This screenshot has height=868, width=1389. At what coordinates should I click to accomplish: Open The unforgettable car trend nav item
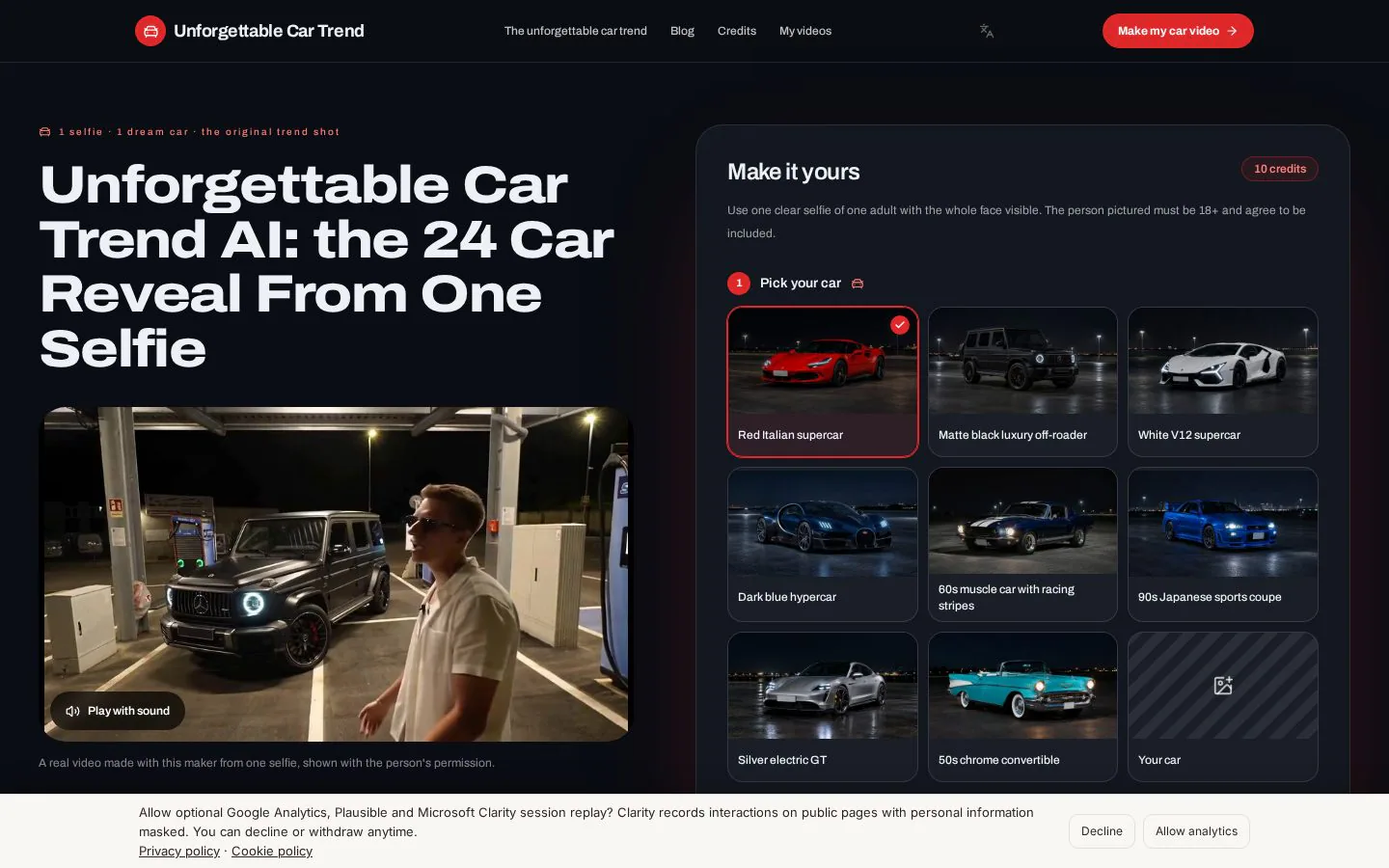(576, 31)
